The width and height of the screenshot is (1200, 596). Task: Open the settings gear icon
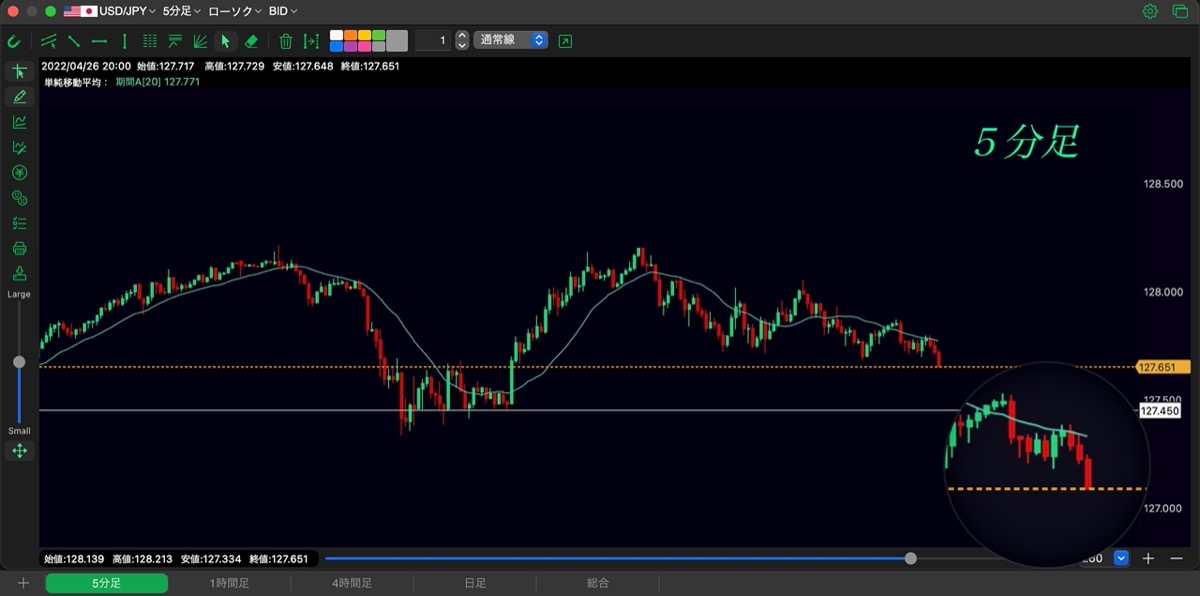pyautogui.click(x=1150, y=11)
